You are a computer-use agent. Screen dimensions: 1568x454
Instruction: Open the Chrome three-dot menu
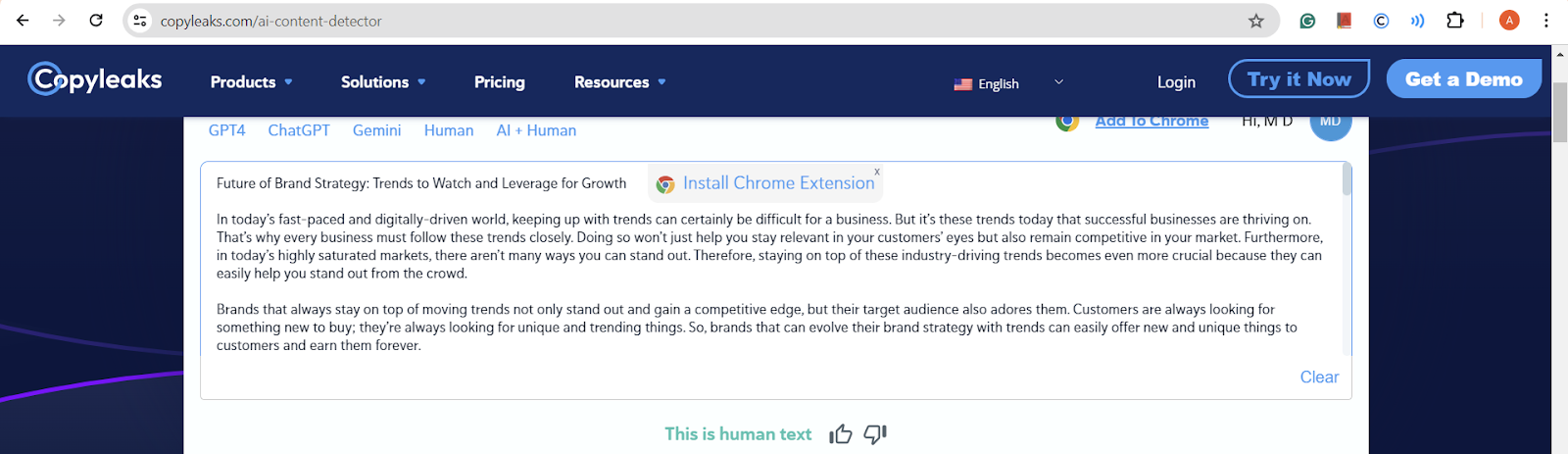pos(1546,21)
